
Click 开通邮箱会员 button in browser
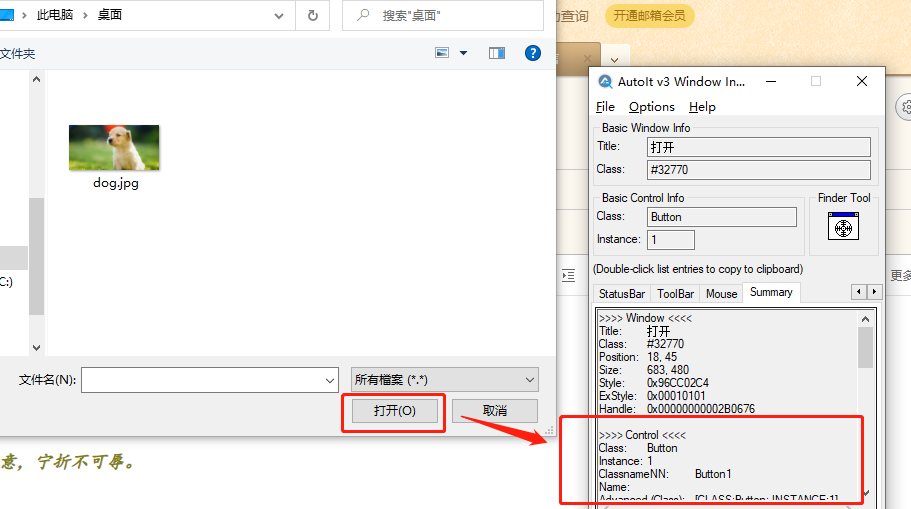[x=650, y=16]
